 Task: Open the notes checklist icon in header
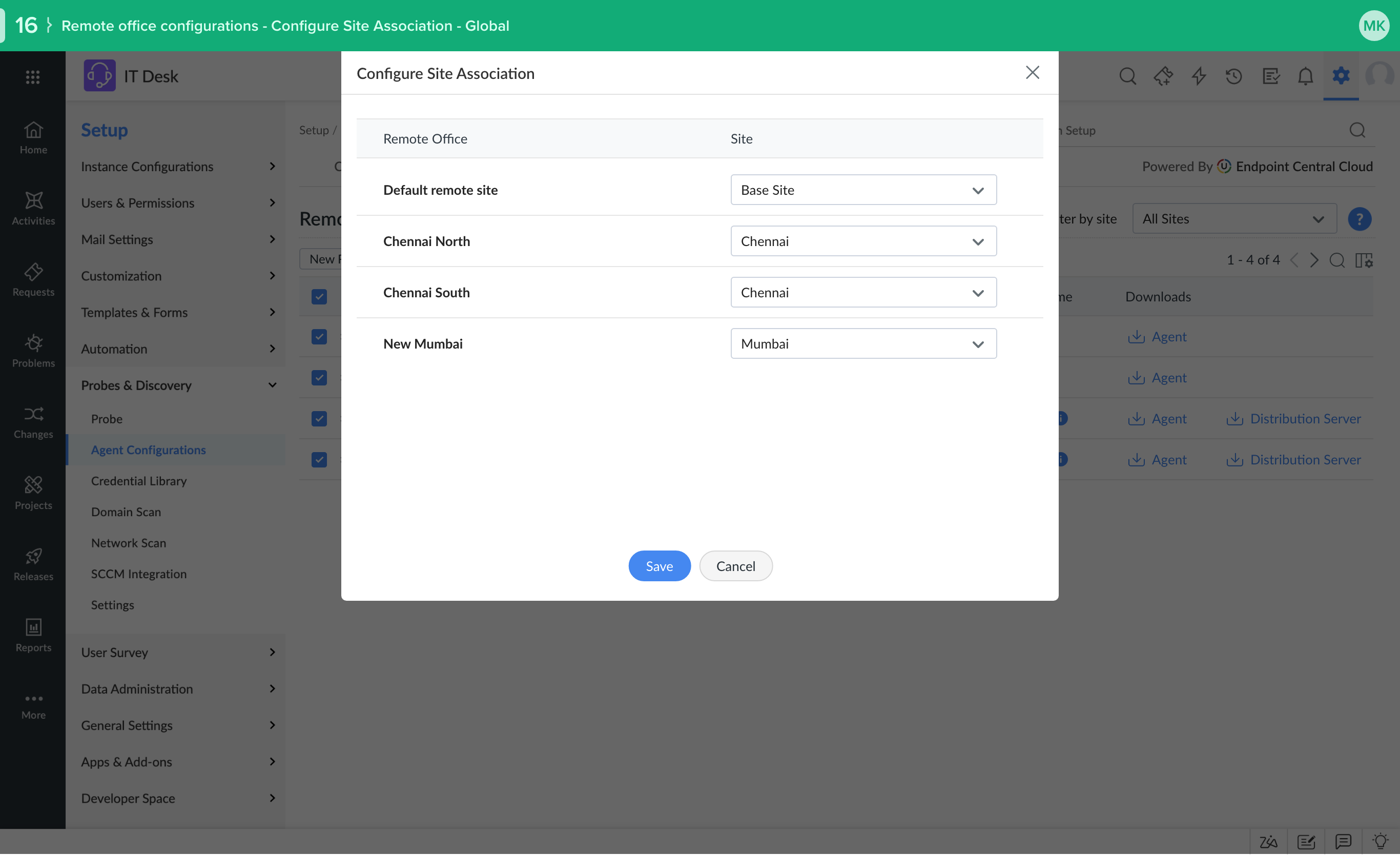tap(1270, 76)
